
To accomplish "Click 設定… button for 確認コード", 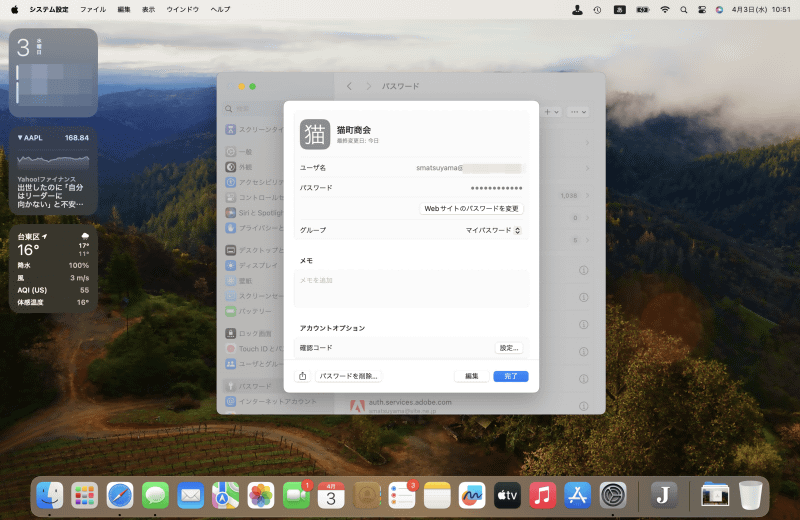I will (509, 348).
